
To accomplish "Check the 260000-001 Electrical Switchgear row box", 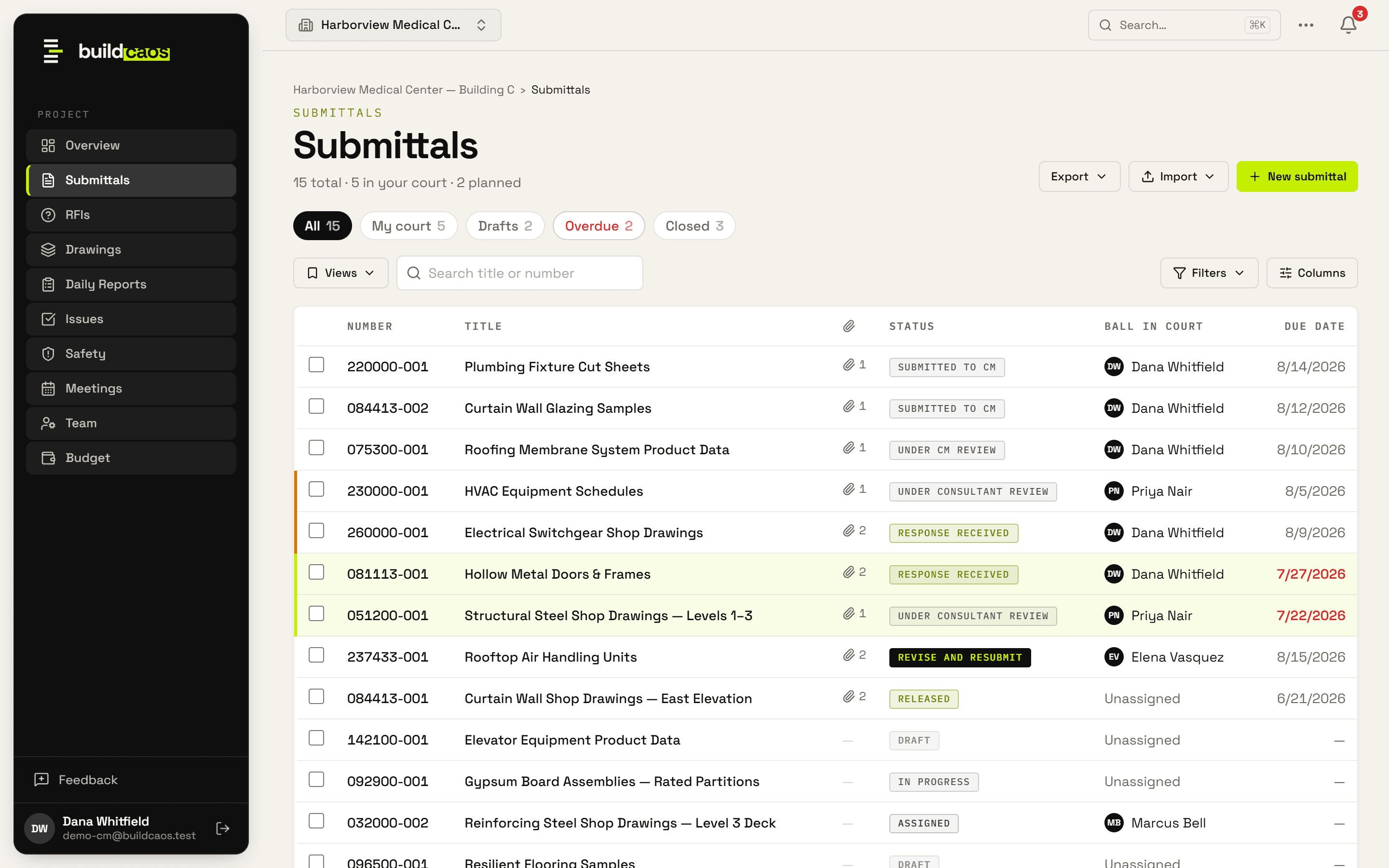I will click(316, 531).
